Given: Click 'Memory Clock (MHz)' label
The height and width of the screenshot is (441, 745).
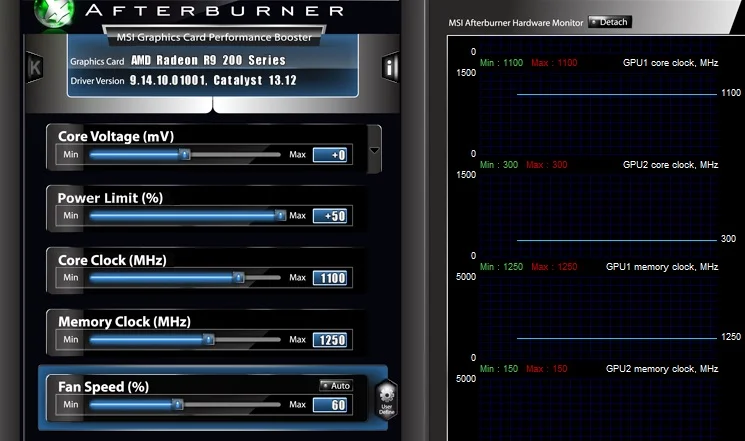Looking at the screenshot, I should [124, 322].
